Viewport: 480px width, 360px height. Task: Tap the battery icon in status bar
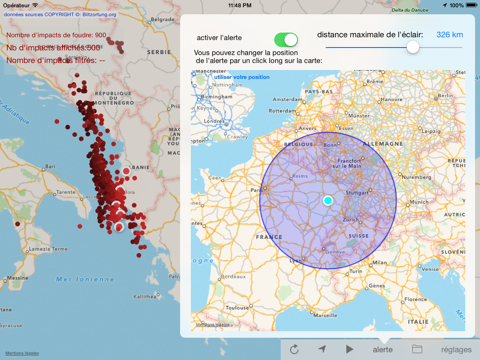click(x=472, y=5)
